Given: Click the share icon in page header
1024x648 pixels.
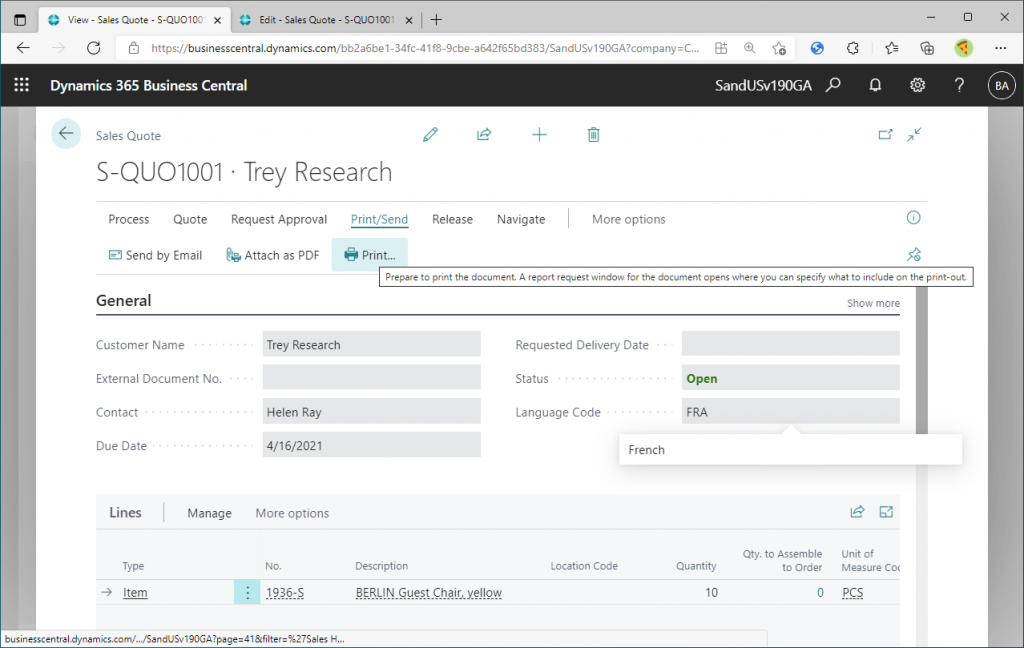Looking at the screenshot, I should [484, 135].
